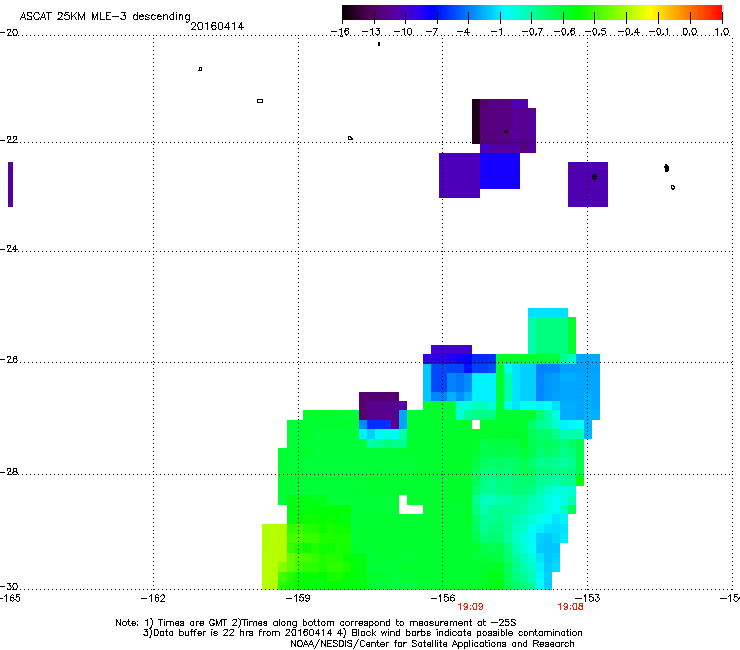Click the note line starting '3)Data buffer is 22 hrs'
740x650 pixels.
[x=362, y=633]
